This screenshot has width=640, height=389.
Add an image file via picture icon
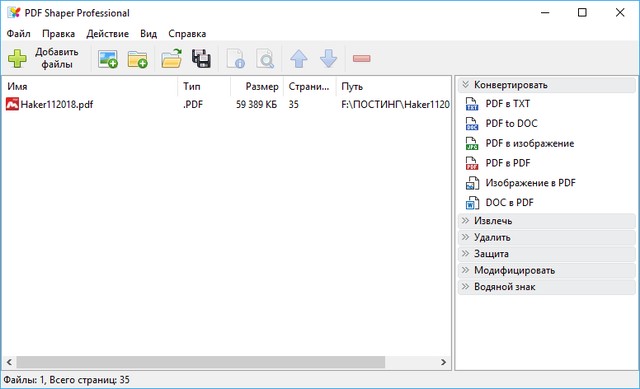(108, 59)
